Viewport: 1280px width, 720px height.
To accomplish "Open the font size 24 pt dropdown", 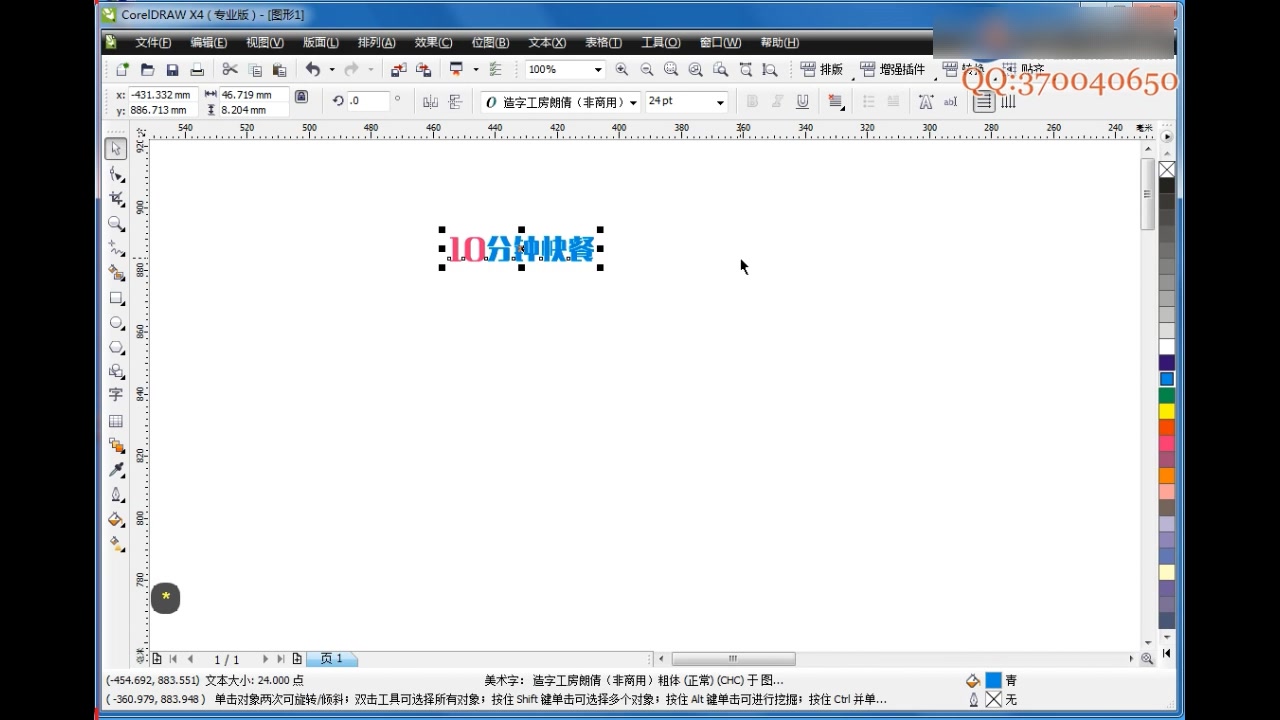I will click(720, 102).
